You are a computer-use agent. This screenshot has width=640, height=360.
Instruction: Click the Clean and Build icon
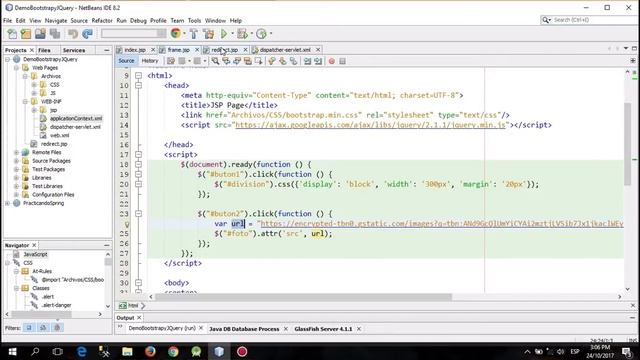pyautogui.click(x=209, y=34)
